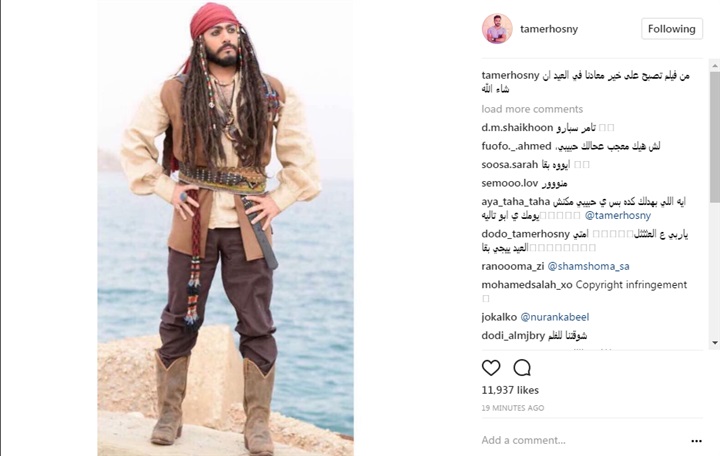View tamerhosny profile avatar
The width and height of the screenshot is (720, 456).
pos(497,28)
